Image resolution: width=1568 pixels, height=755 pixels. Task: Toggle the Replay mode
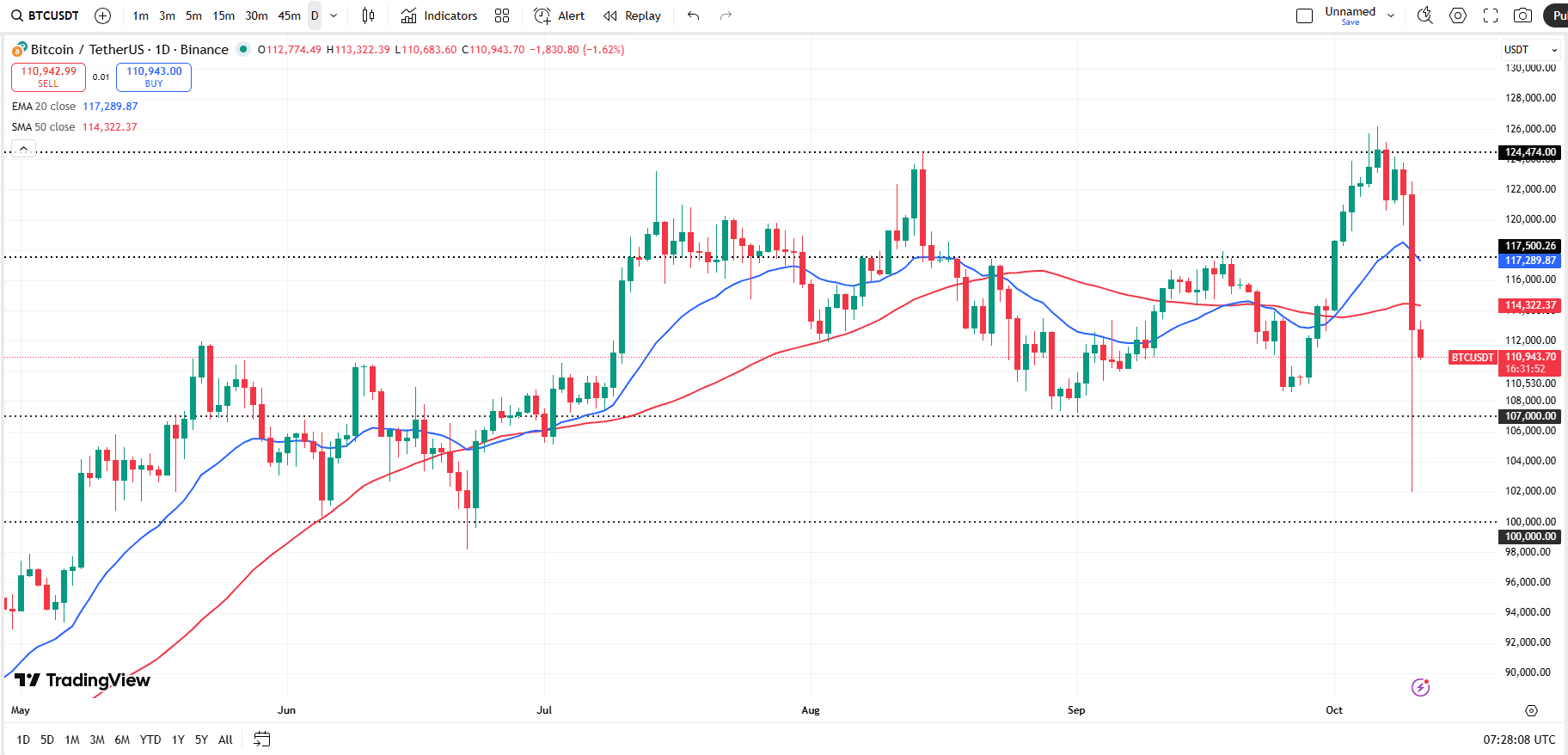(x=633, y=15)
